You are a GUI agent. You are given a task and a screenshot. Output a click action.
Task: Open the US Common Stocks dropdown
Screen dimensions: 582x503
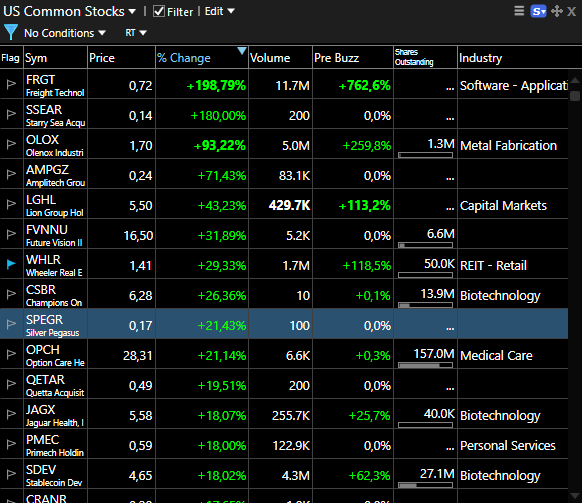point(69,12)
